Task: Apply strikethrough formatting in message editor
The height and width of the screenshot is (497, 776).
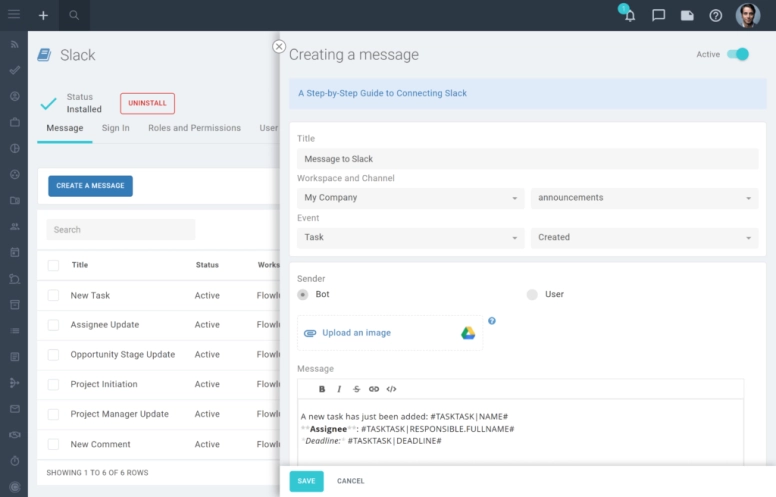Action: [x=356, y=389]
